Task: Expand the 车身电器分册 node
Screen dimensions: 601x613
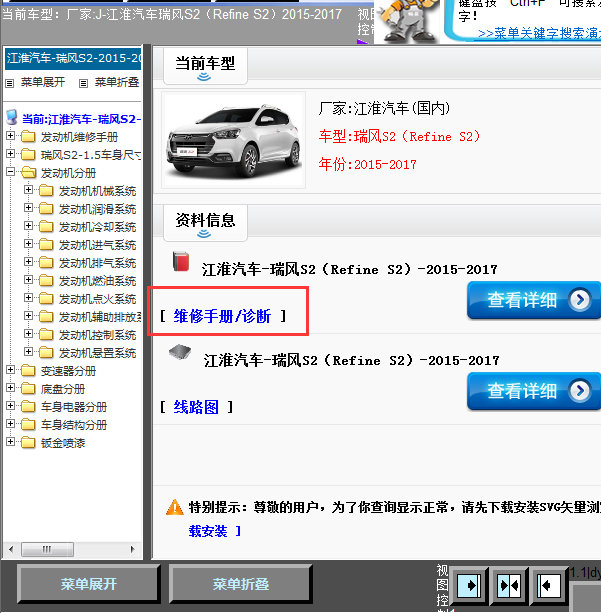Action: pyautogui.click(x=11, y=405)
